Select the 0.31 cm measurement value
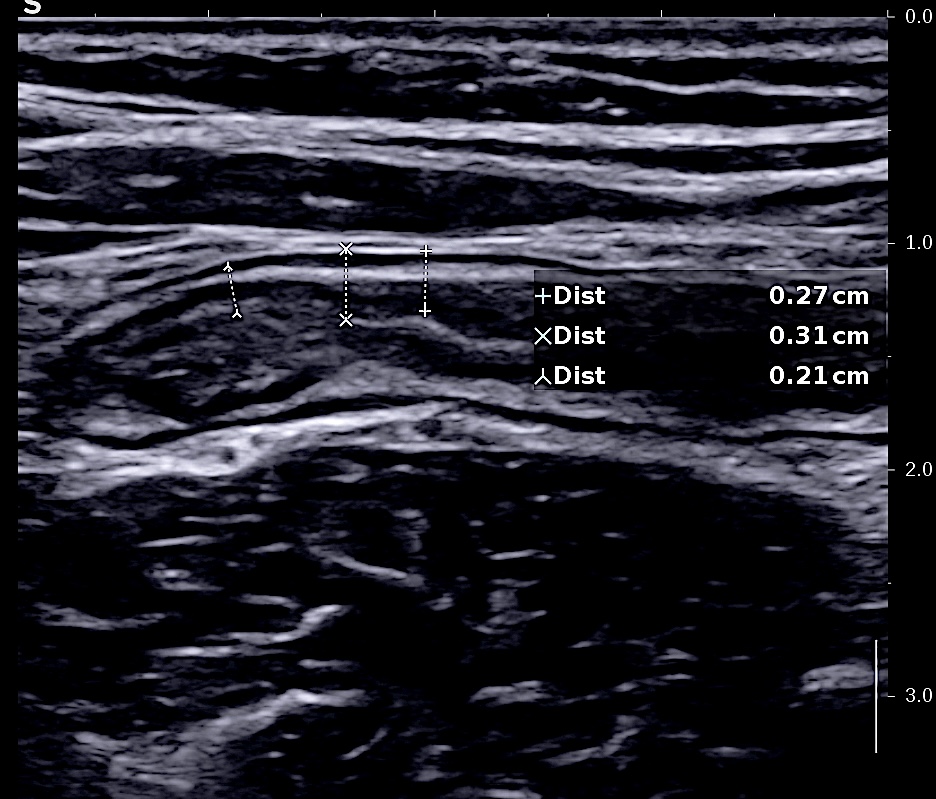Screen dimensions: 936x799 coord(818,336)
